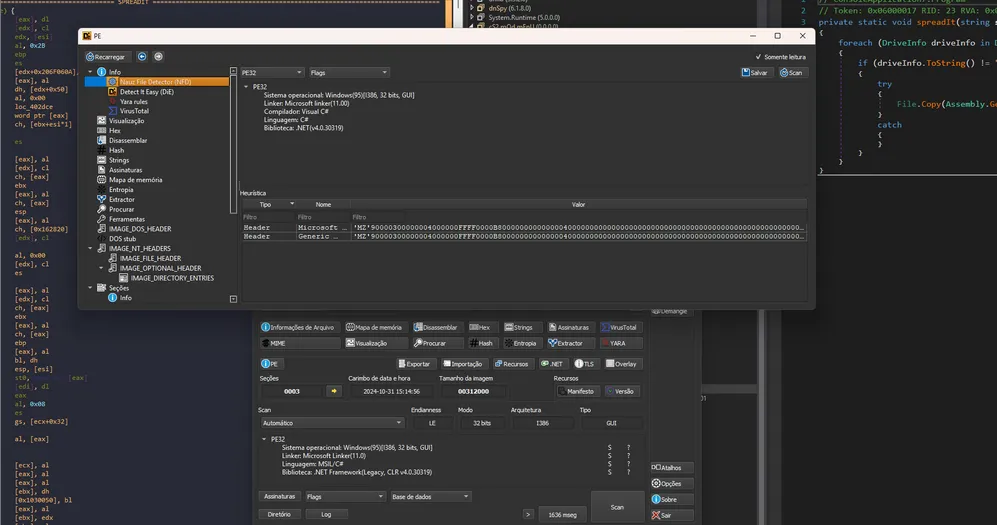Image resolution: width=997 pixels, height=525 pixels.
Task: Click the Tipo column header dropdown
Action: coord(270,204)
